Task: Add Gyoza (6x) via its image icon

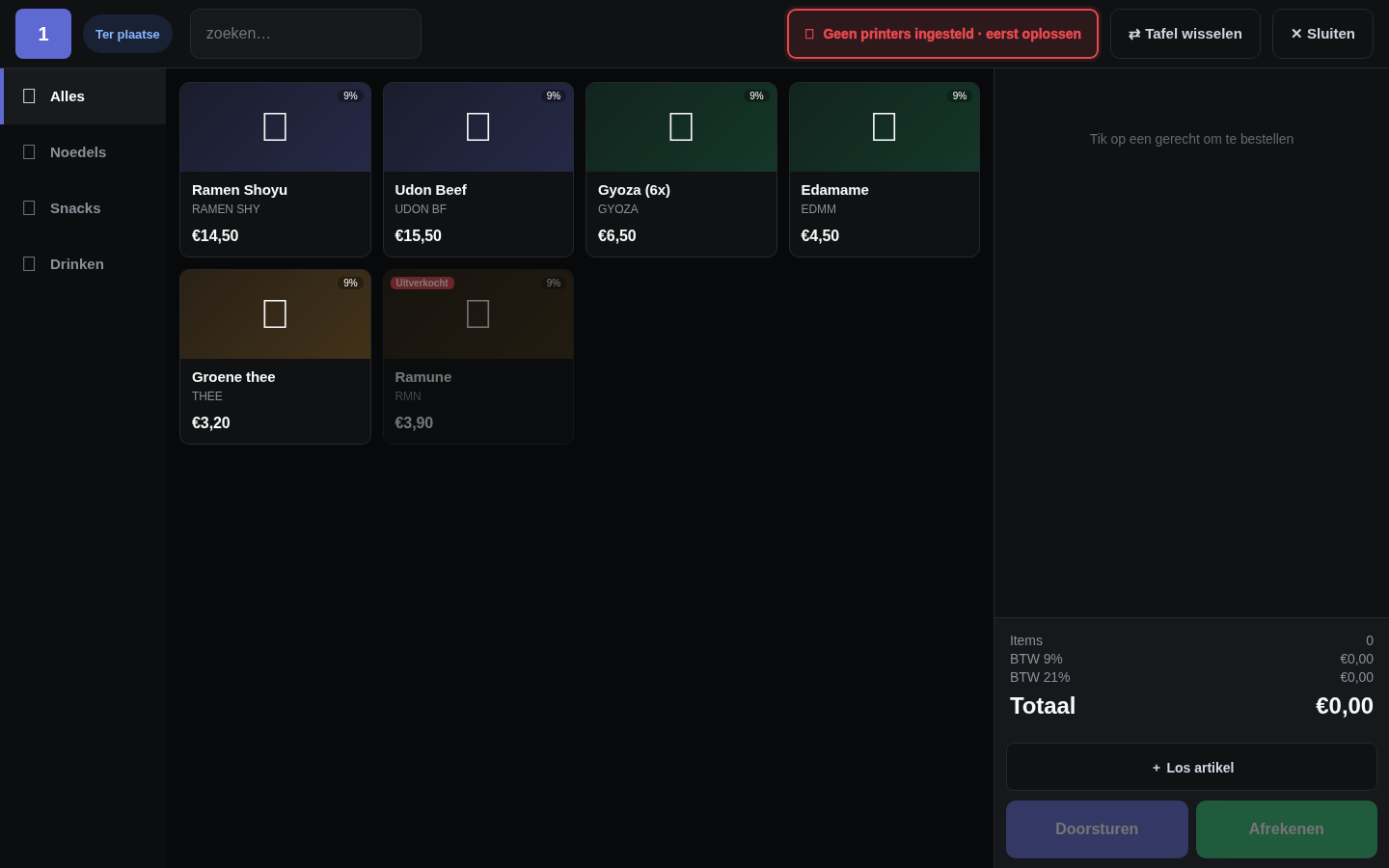Action: [x=681, y=126]
